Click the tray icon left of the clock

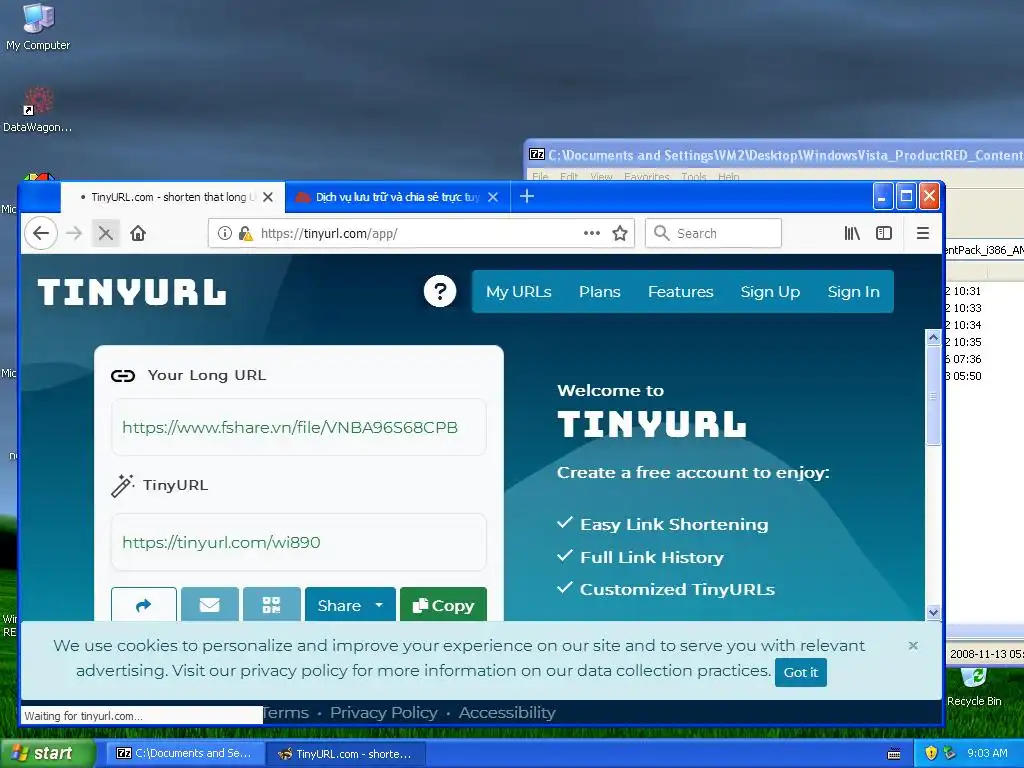[950, 753]
